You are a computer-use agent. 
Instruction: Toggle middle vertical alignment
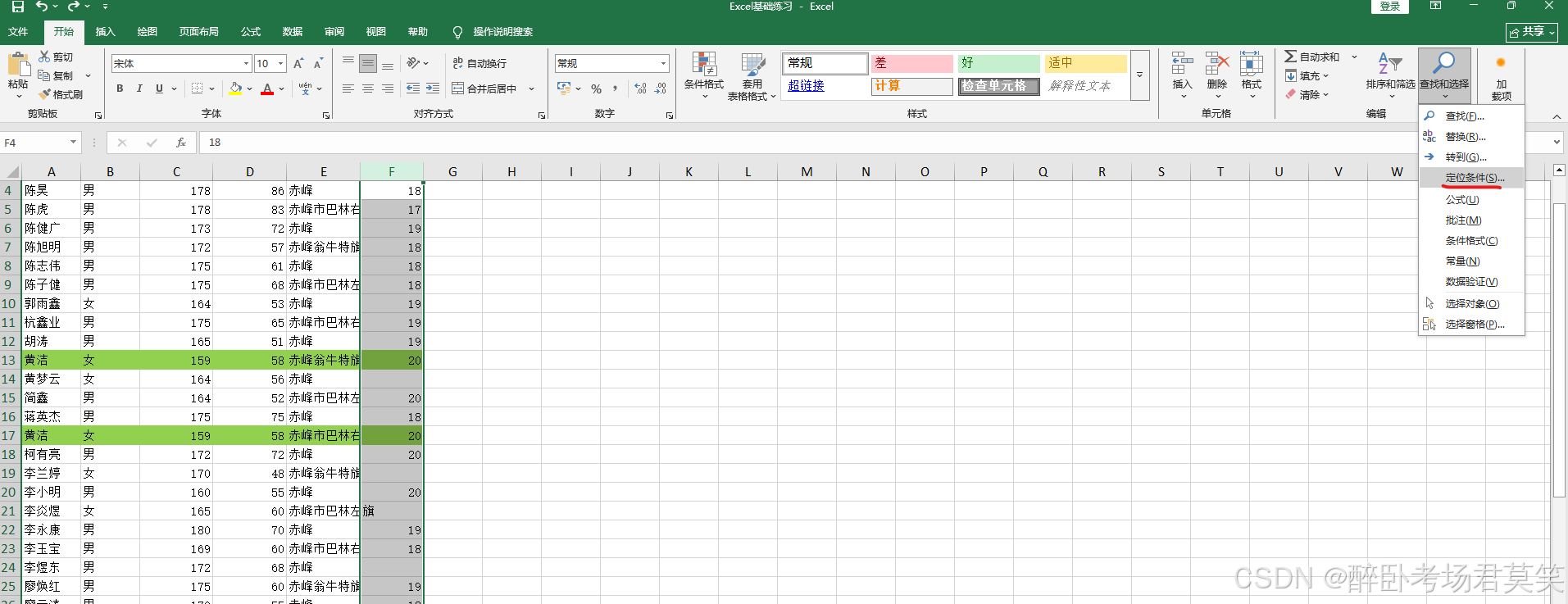tap(368, 63)
